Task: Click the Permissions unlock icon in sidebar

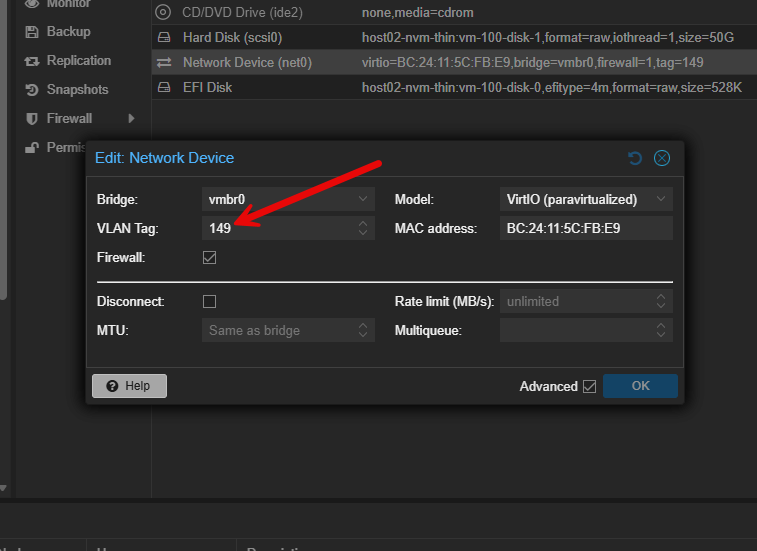Action: pyautogui.click(x=32, y=147)
